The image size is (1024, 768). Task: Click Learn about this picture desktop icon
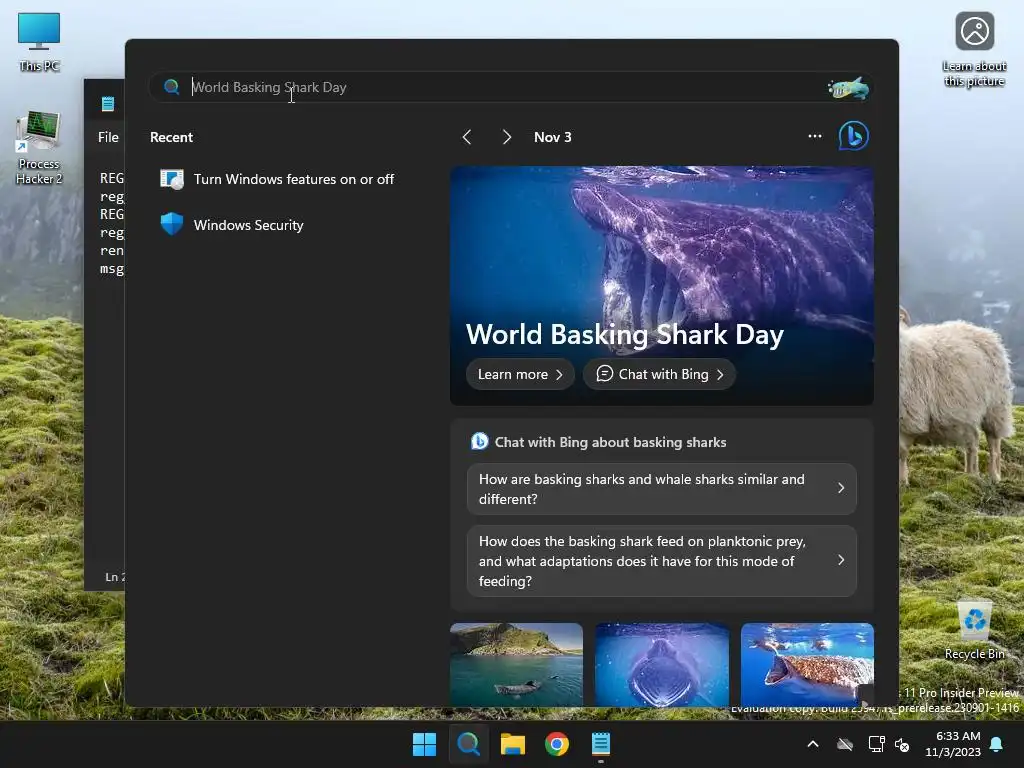pos(974,49)
